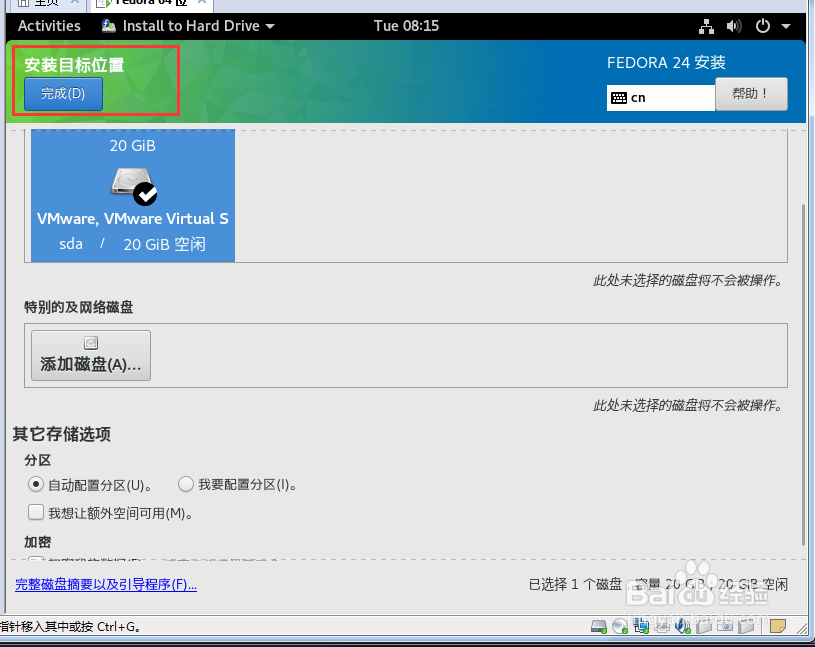
Task: Open Install to Hard Drive app menu
Action: (188, 25)
